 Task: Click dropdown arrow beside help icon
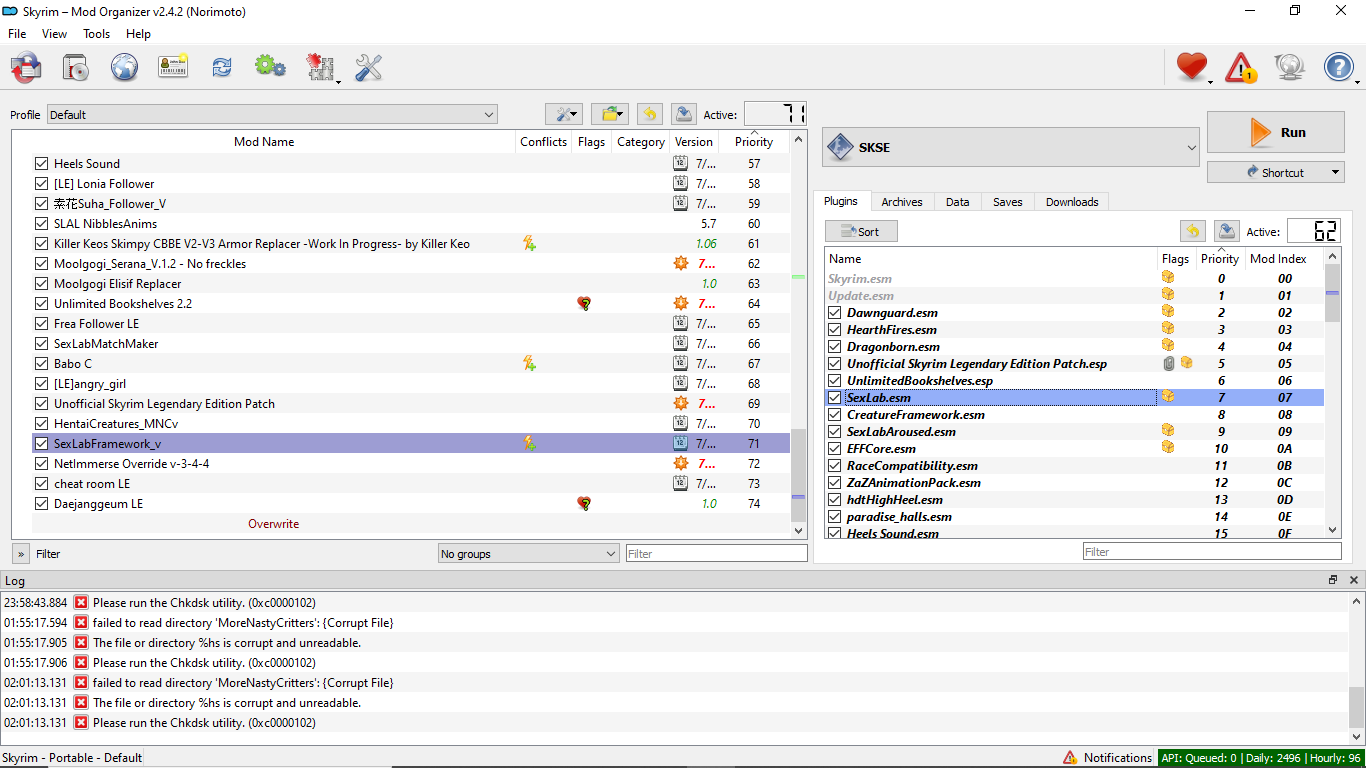(1358, 81)
